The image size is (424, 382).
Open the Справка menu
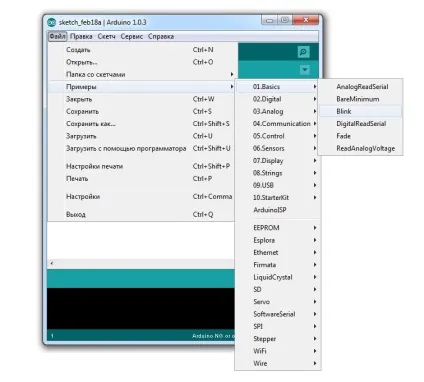(x=161, y=36)
